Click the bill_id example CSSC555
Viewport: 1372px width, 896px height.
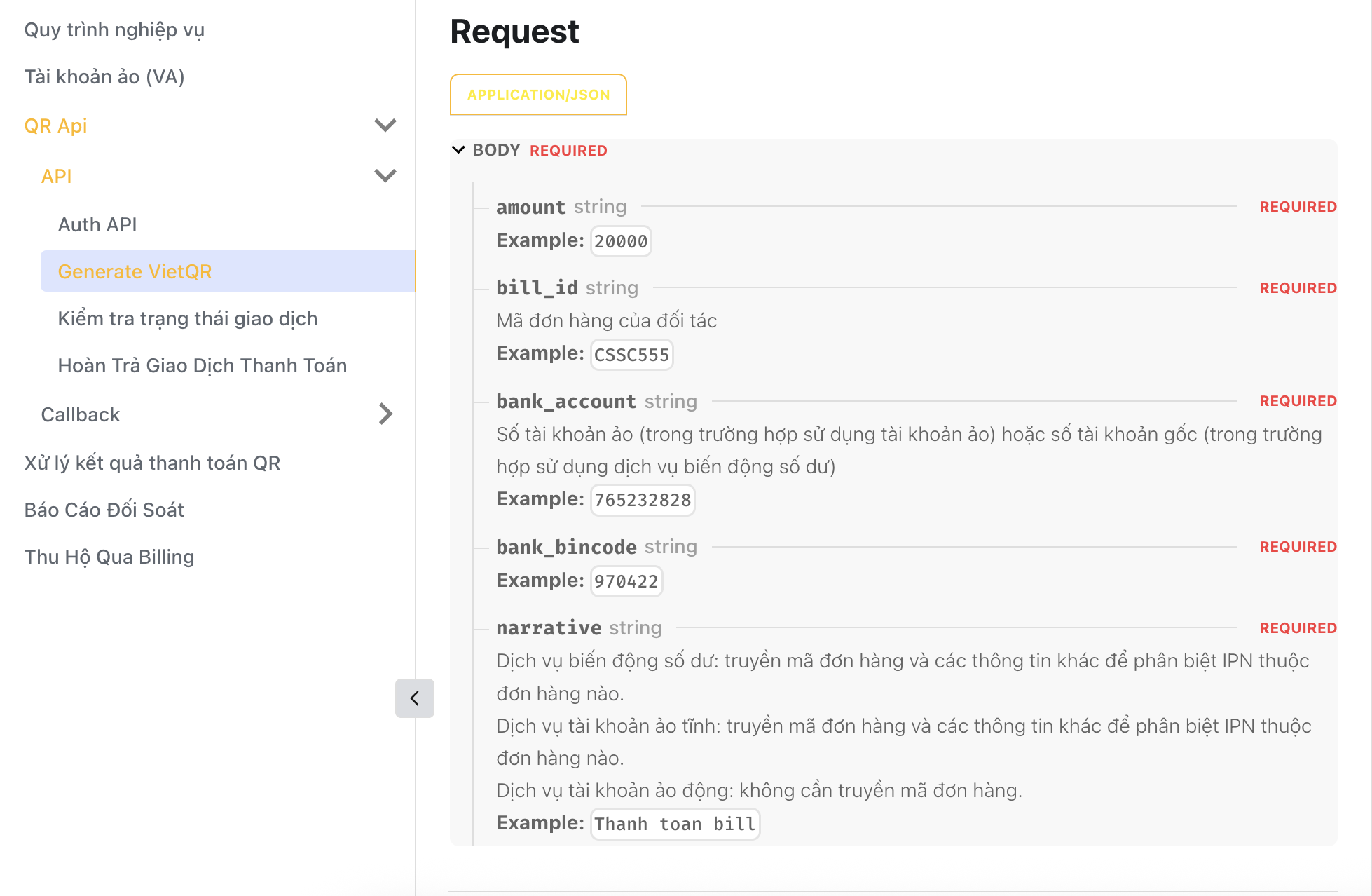tap(631, 355)
